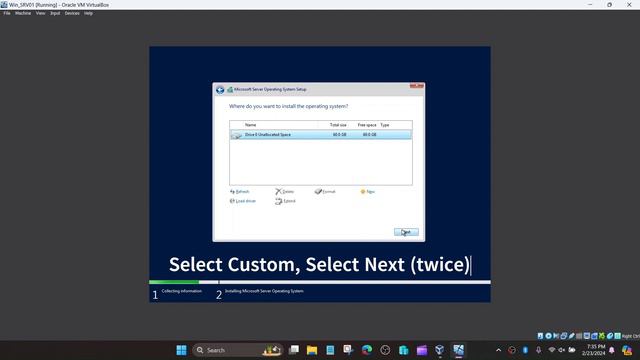Click the Format partition link

pos(325,191)
